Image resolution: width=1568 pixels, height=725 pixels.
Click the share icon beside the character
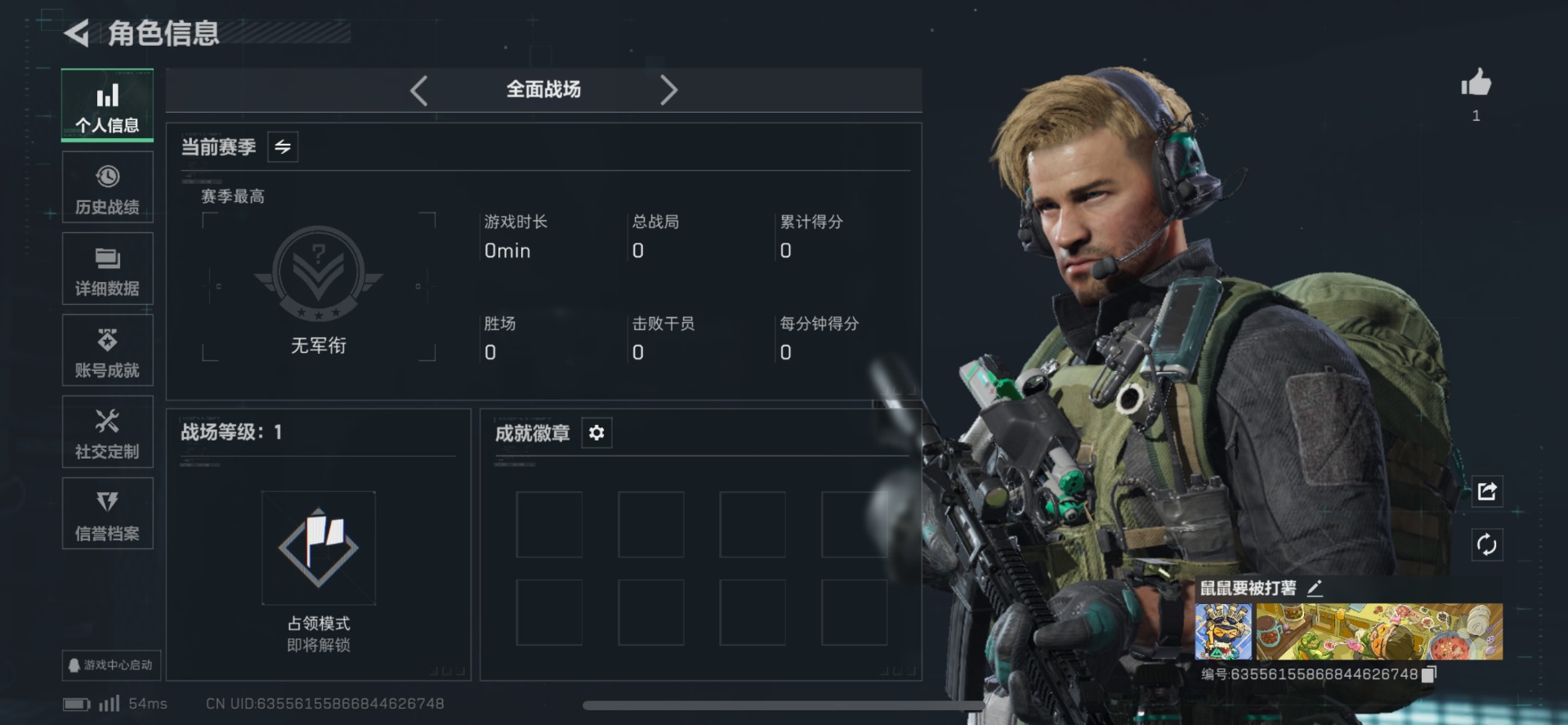pyautogui.click(x=1486, y=491)
